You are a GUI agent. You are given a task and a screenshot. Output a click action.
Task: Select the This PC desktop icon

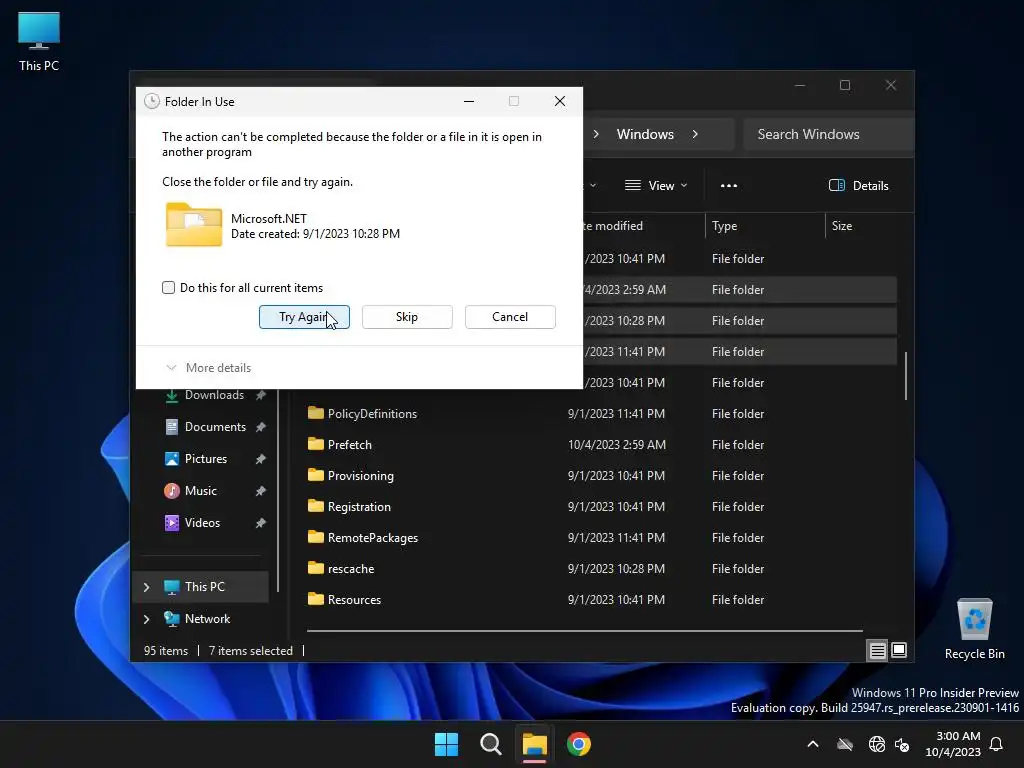click(x=39, y=42)
